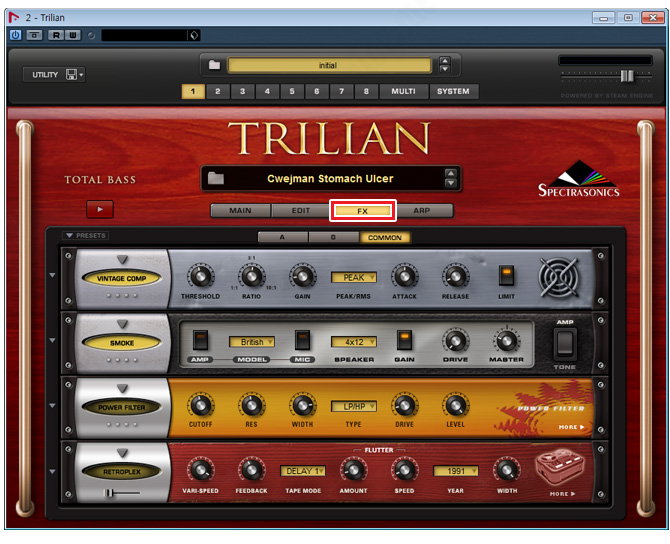This screenshot has height=544, width=670.
Task: Click the Power Filter RES knob
Action: [x=252, y=405]
